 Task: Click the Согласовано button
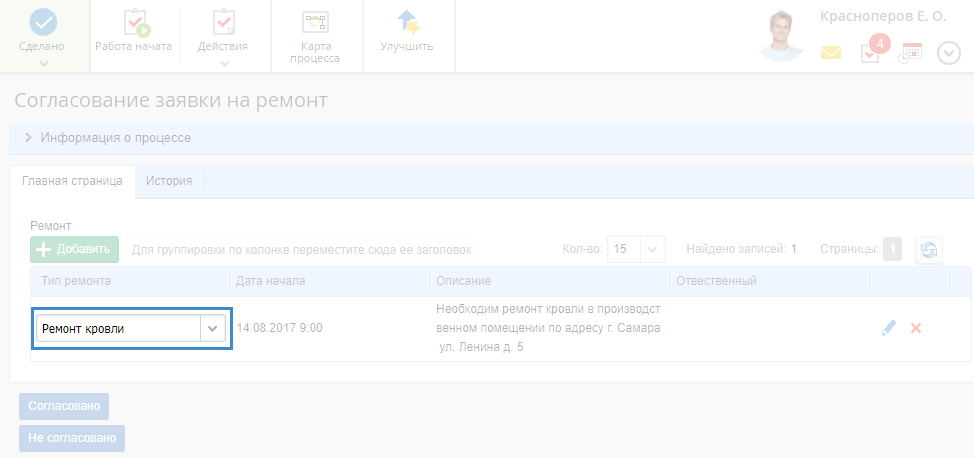(64, 406)
